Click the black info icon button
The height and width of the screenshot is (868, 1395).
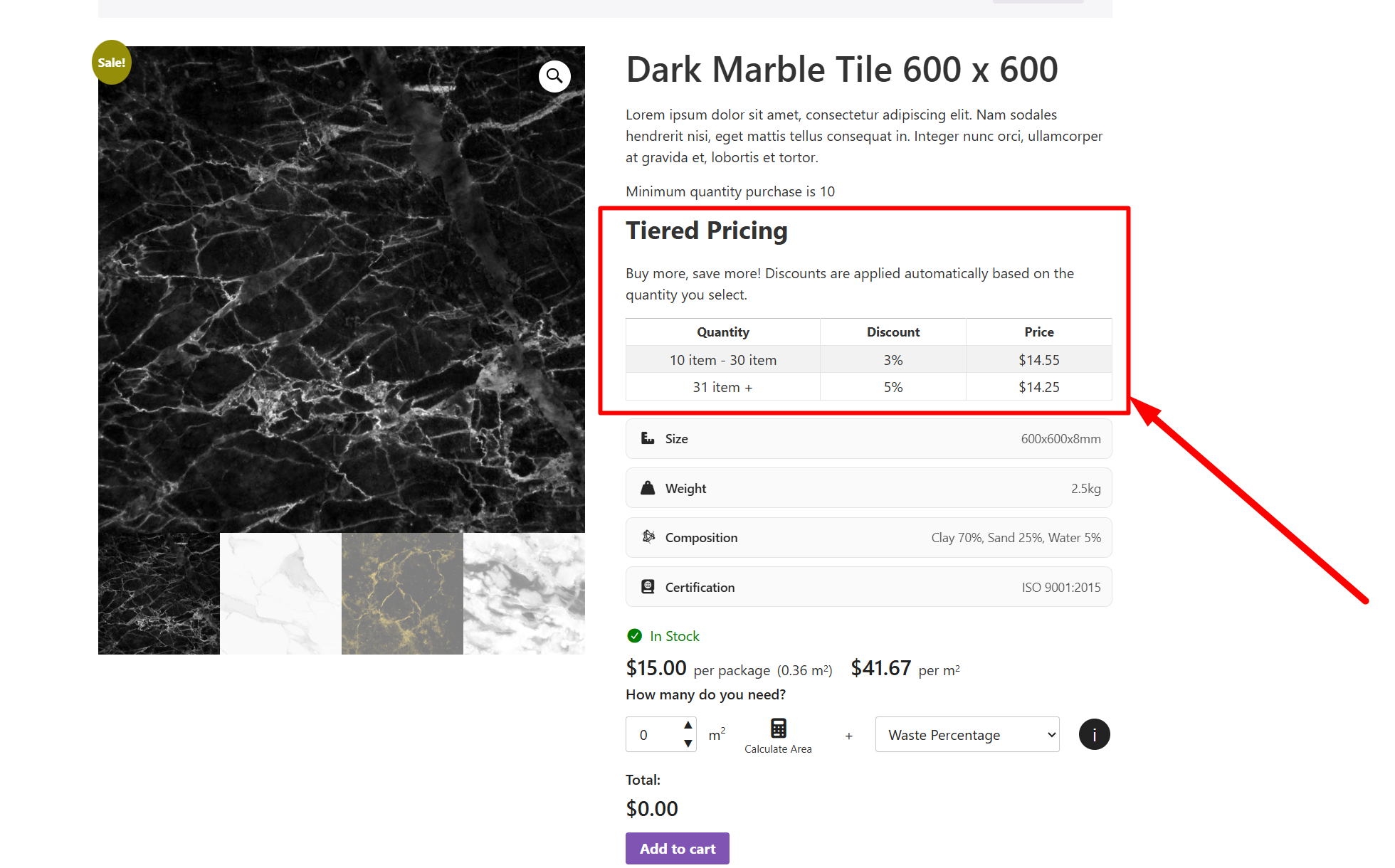(1094, 735)
